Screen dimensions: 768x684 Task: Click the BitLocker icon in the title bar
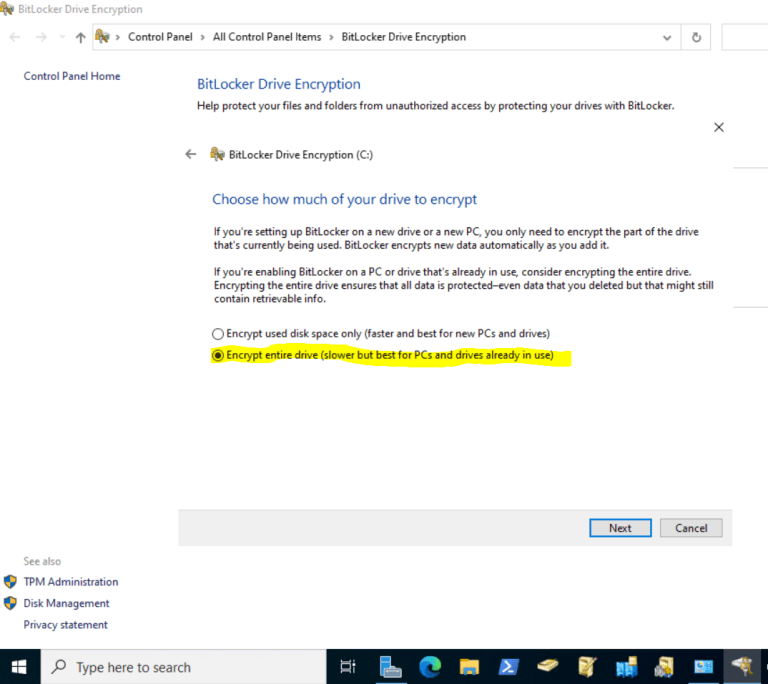[7, 9]
